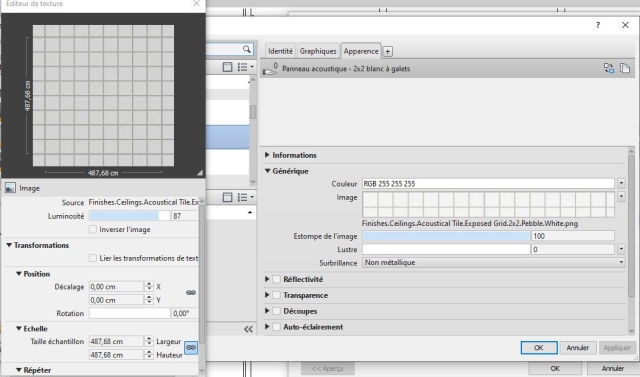Toggle the position offset link icon
The height and width of the screenshot is (377, 640).
pyautogui.click(x=191, y=293)
